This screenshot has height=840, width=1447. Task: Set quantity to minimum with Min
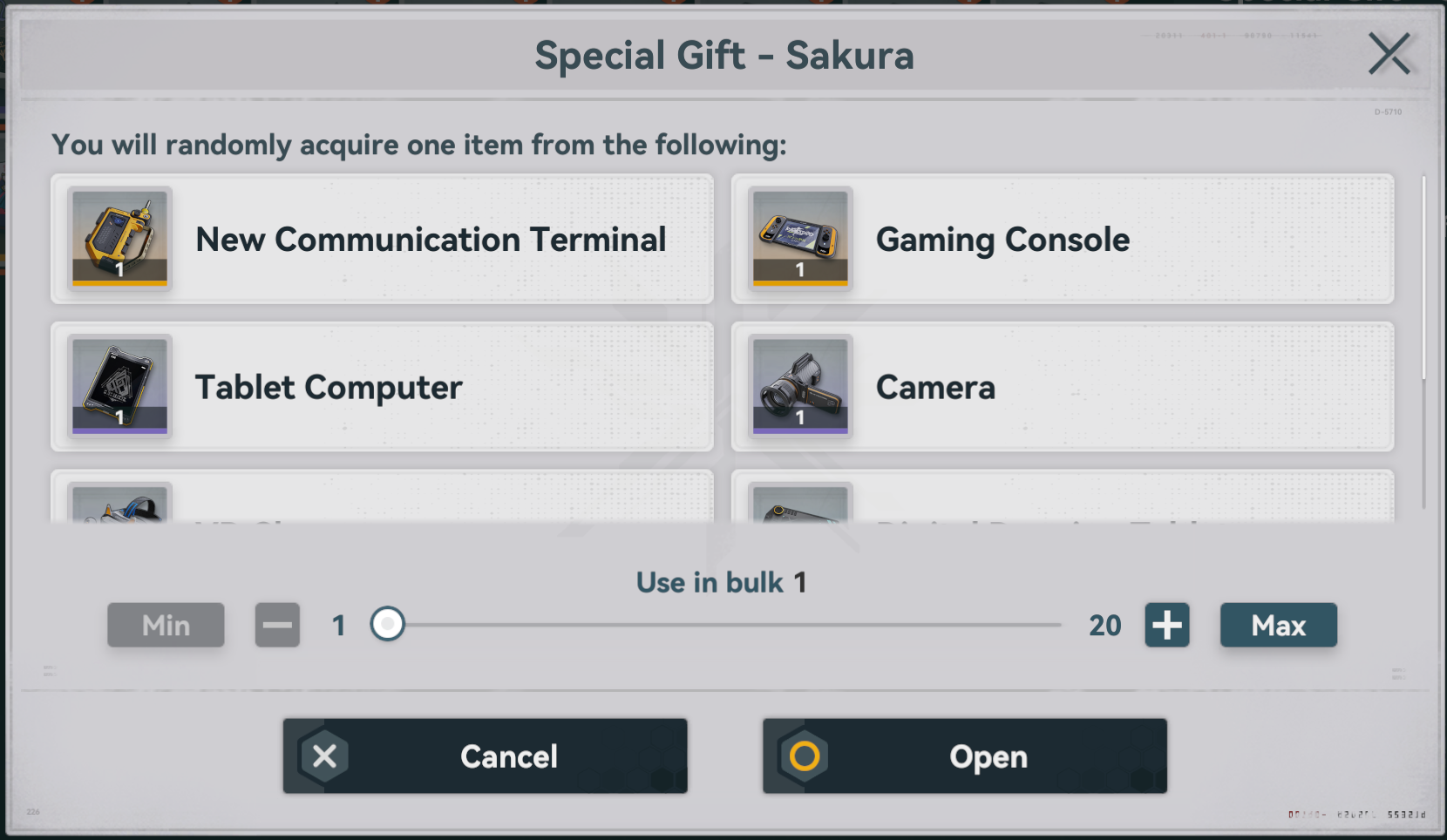tap(166, 625)
